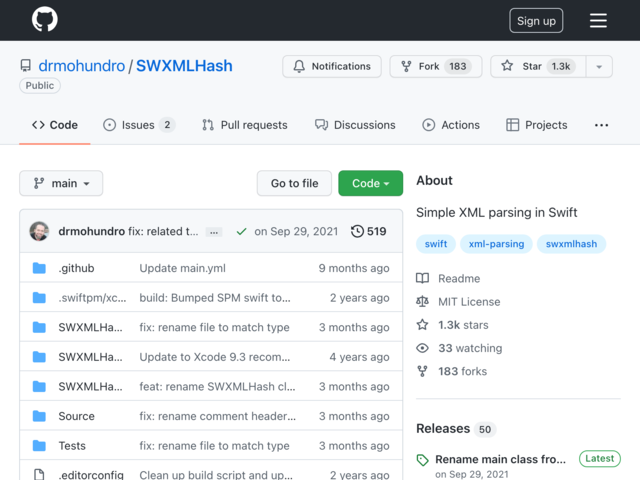Open commit date Sep 29, 2021
The height and width of the screenshot is (480, 640).
296,231
